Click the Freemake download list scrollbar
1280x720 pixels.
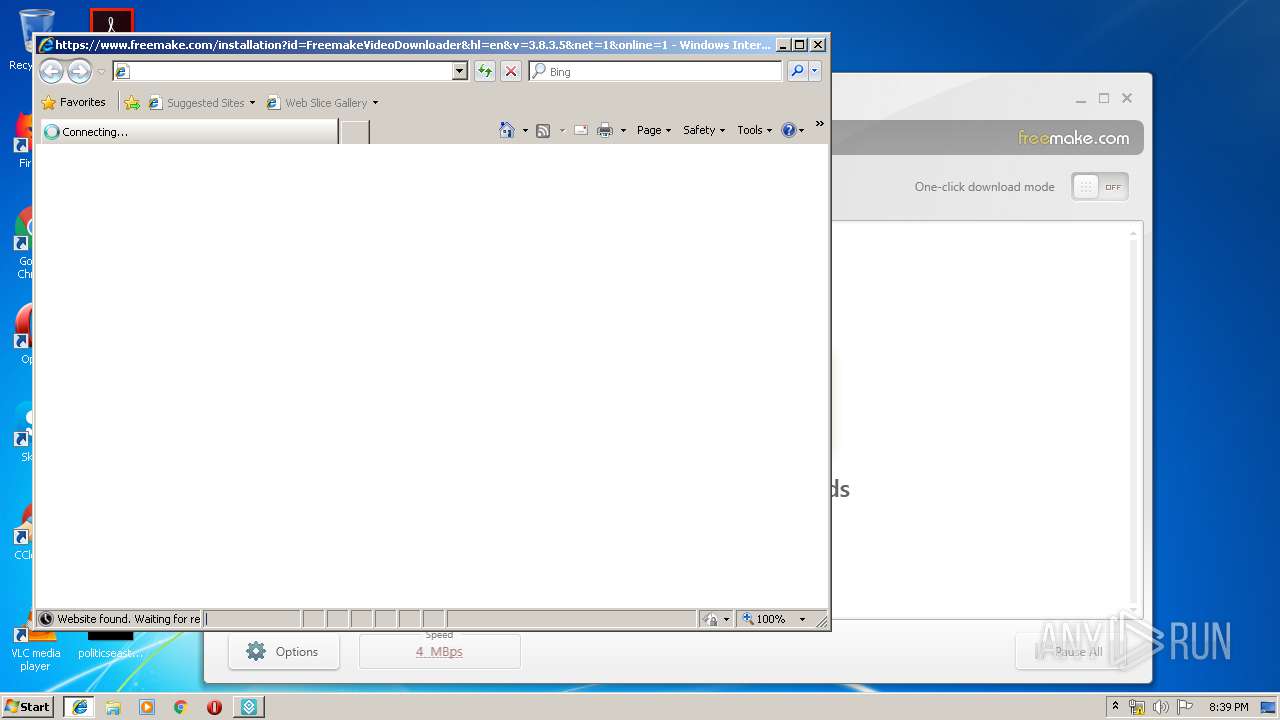(x=1133, y=420)
